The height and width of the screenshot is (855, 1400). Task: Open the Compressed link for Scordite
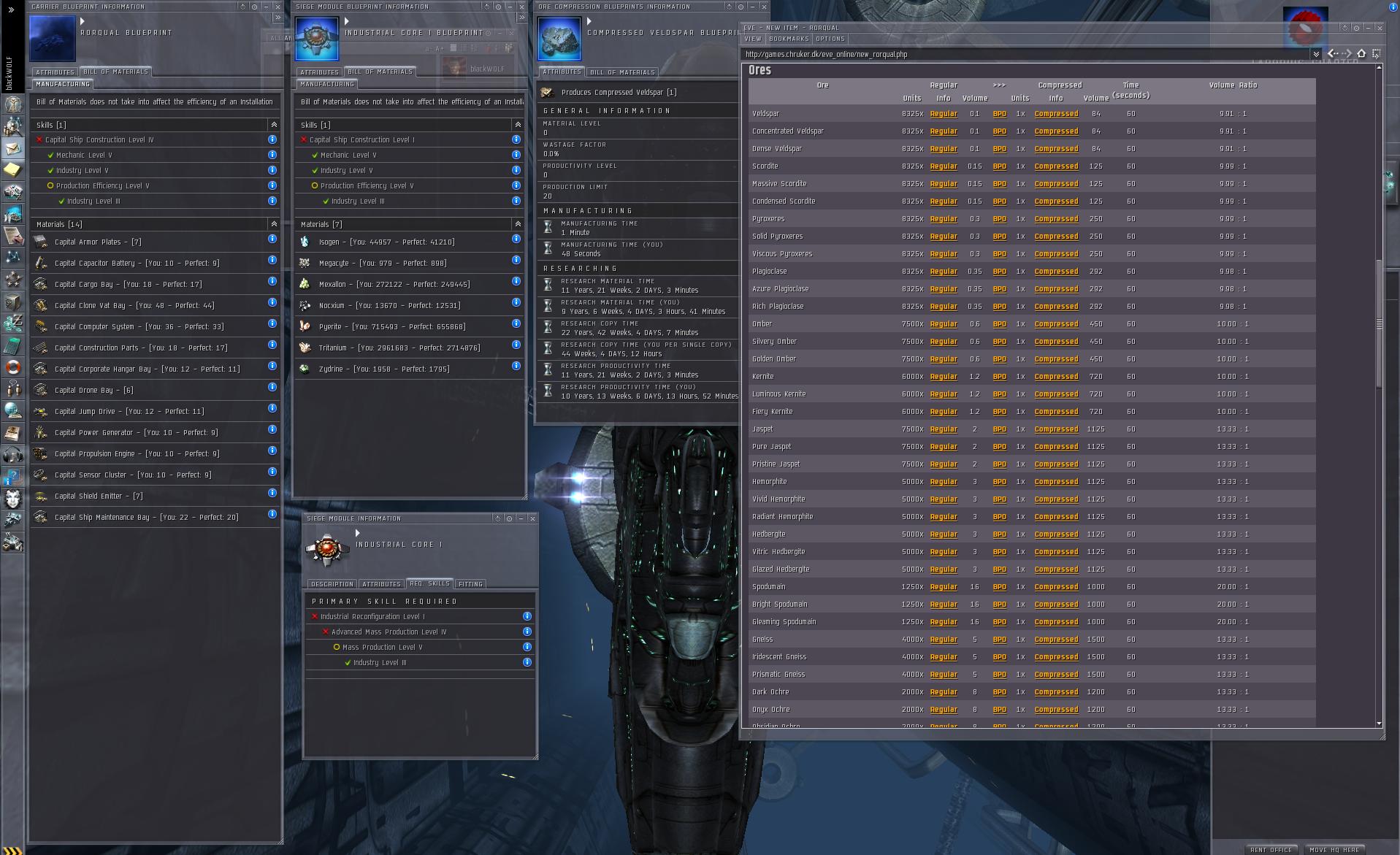point(1056,166)
